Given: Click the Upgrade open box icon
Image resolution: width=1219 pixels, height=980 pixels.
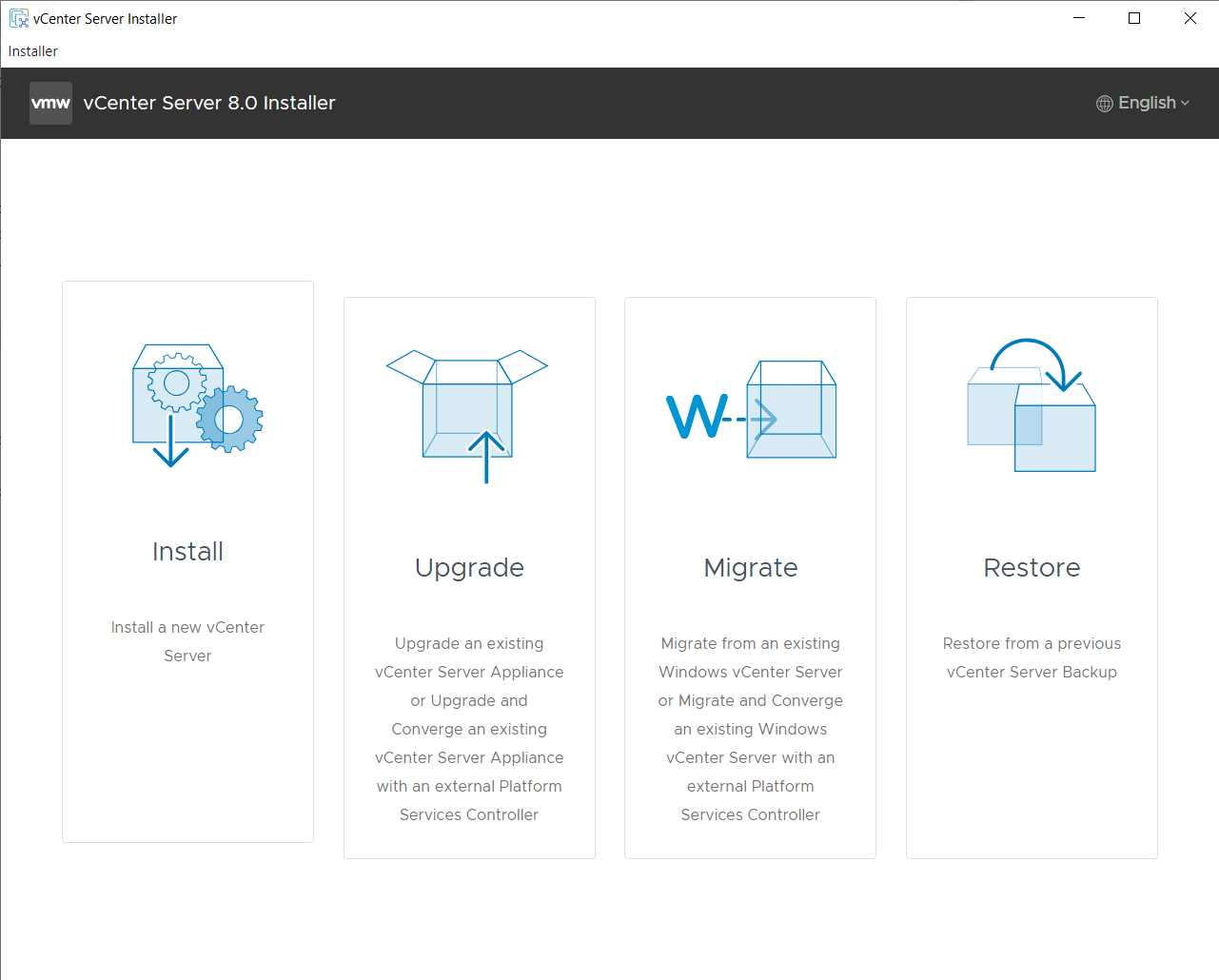Looking at the screenshot, I should tap(467, 416).
